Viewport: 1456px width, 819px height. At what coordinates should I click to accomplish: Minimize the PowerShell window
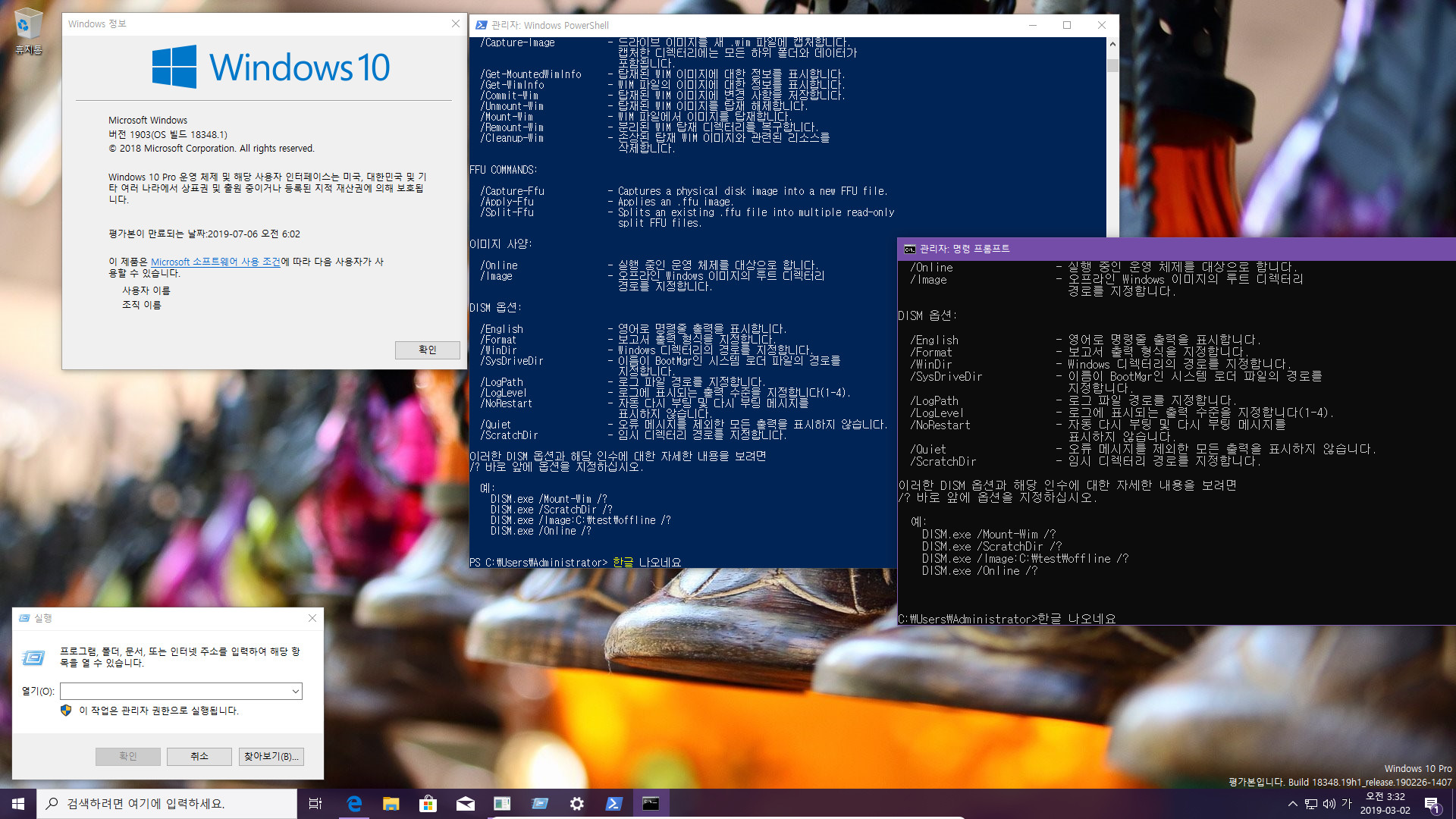[1032, 25]
